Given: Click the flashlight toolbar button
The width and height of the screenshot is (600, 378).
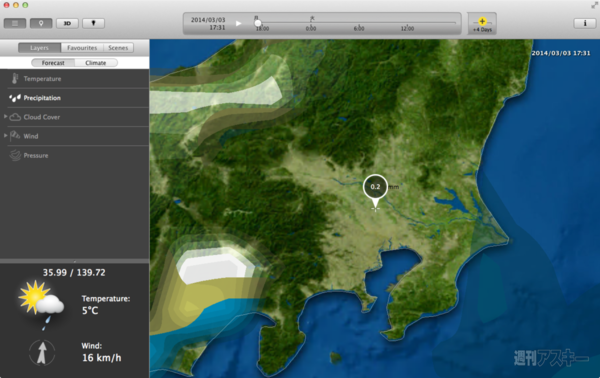Looking at the screenshot, I should click(x=93, y=23).
